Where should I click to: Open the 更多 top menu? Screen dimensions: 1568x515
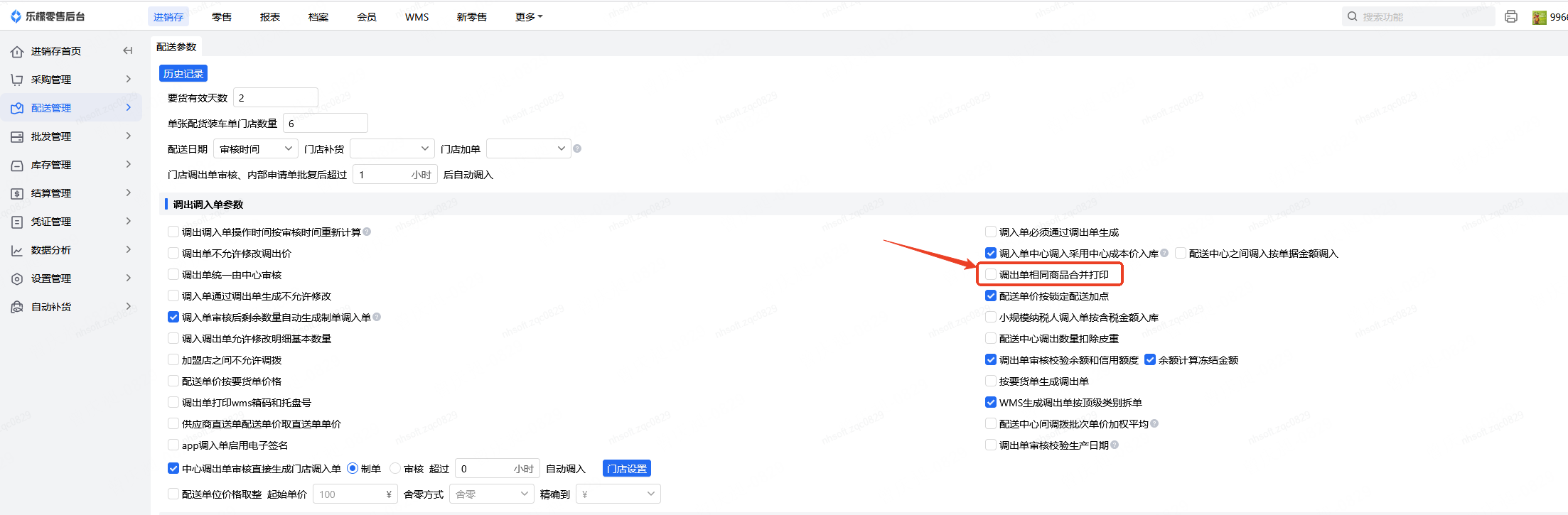[x=528, y=17]
